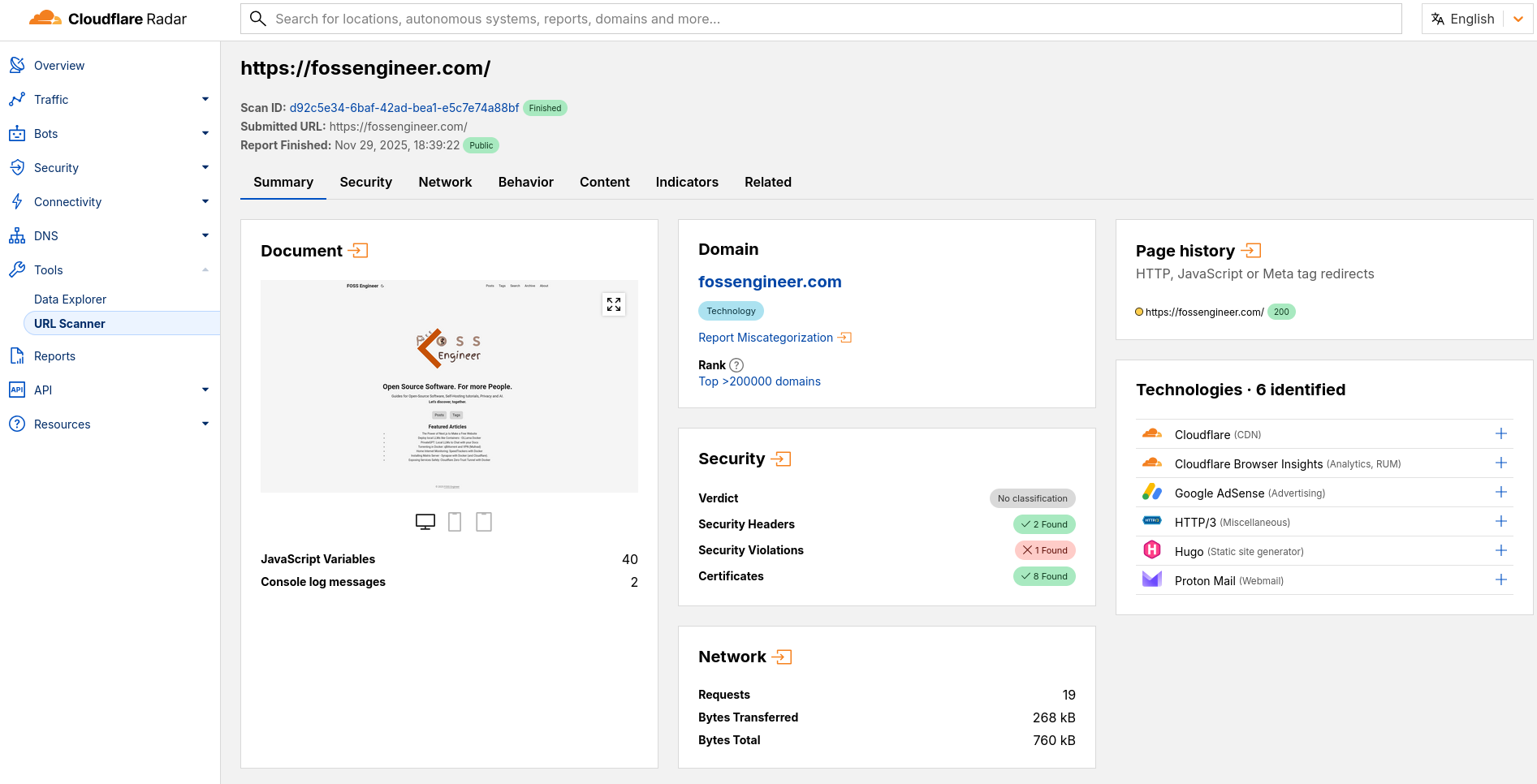Open the Top >200000 domains link
Screen dimensions: 1537x784
pyautogui.click(x=759, y=381)
